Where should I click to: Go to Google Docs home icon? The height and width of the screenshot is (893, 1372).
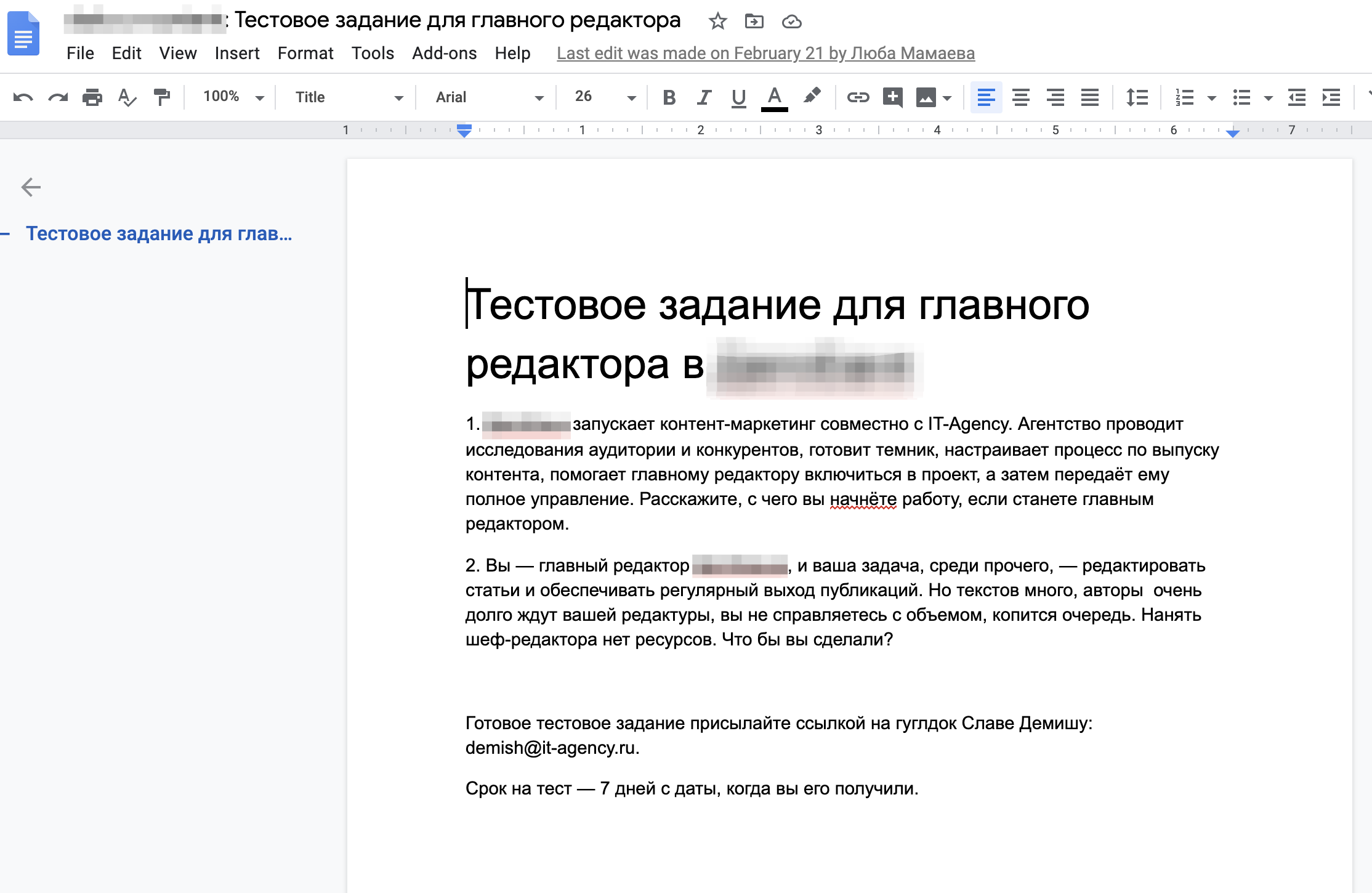[x=23, y=33]
